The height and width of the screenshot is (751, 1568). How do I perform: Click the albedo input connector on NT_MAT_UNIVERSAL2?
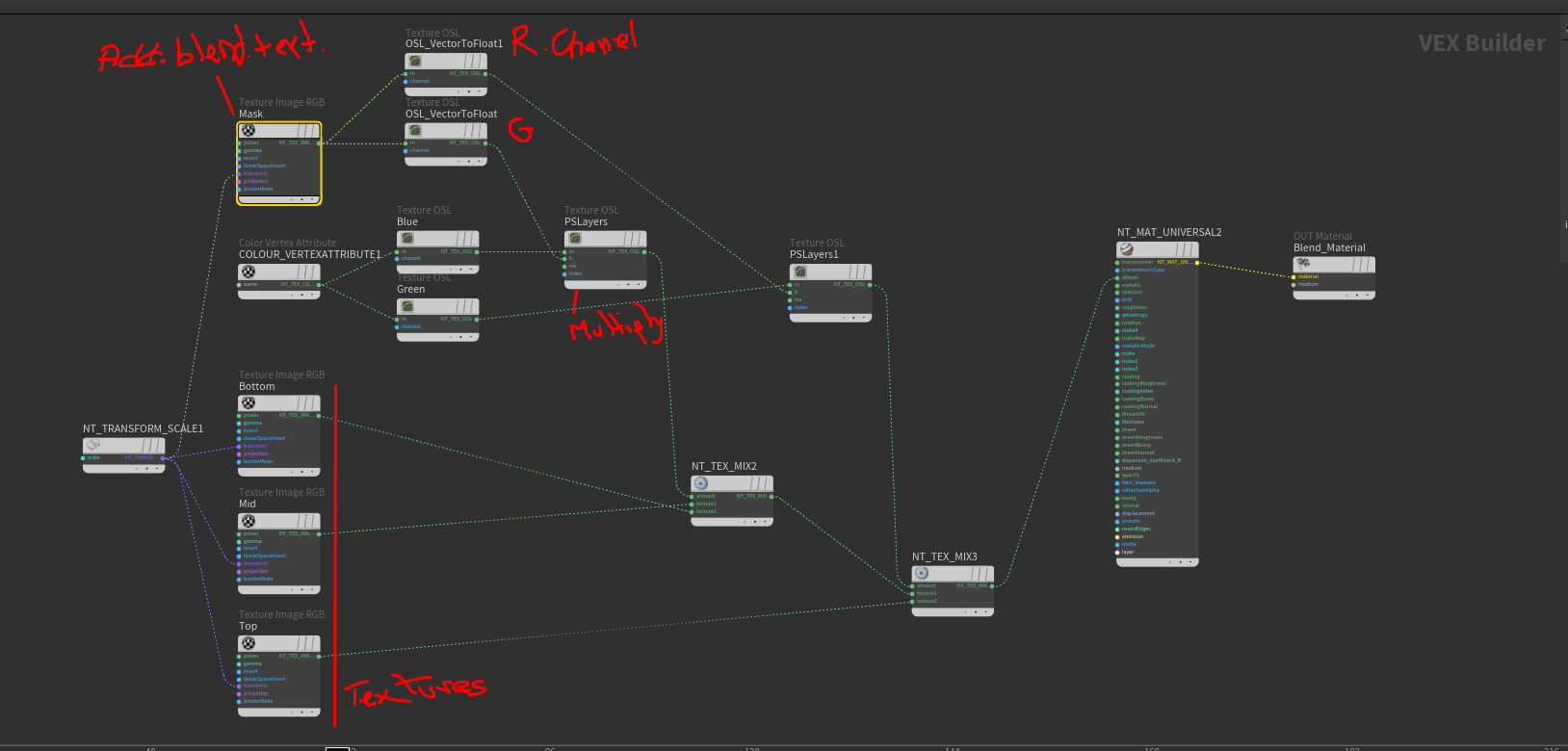1118,277
